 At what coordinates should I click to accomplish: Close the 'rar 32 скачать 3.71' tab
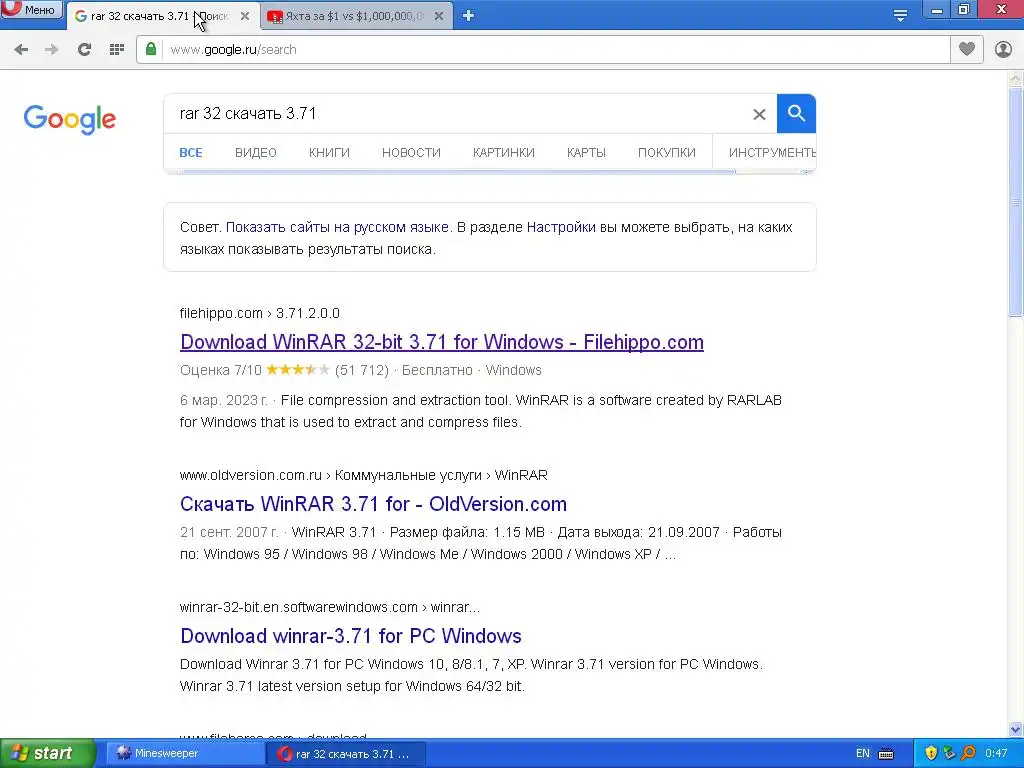click(x=245, y=16)
